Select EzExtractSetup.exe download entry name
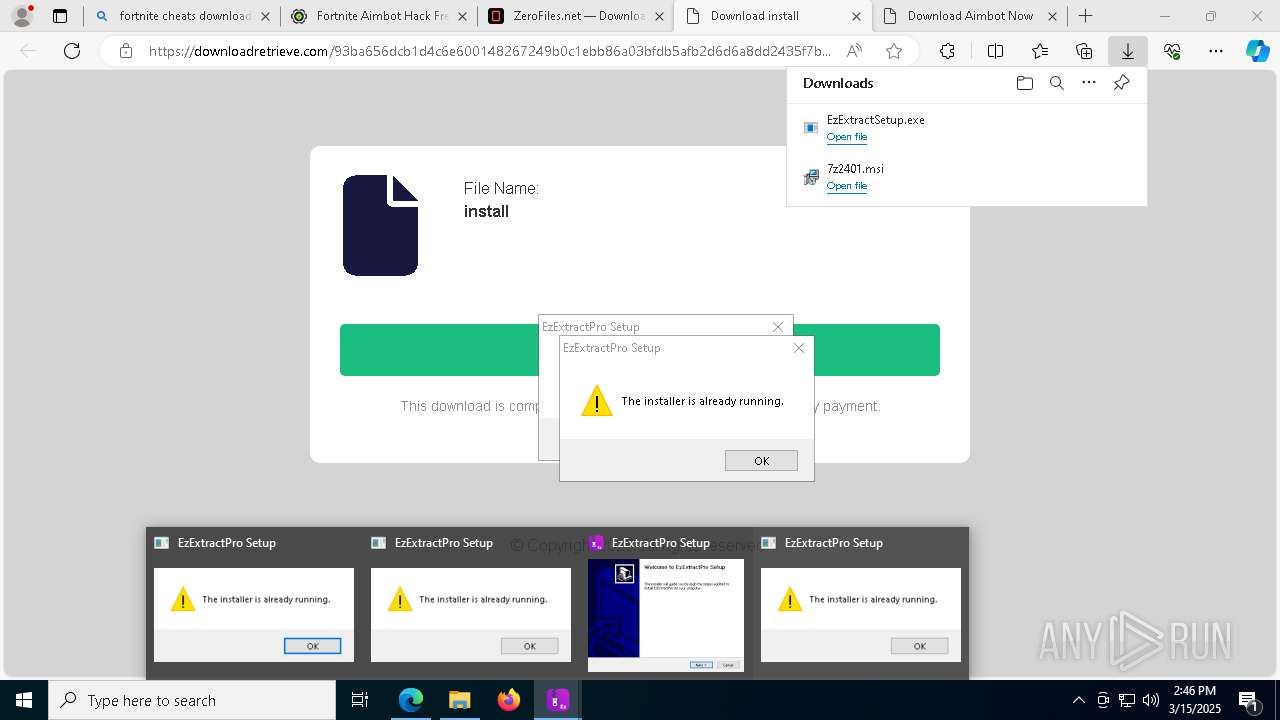Viewport: 1280px width, 720px height. click(876, 120)
